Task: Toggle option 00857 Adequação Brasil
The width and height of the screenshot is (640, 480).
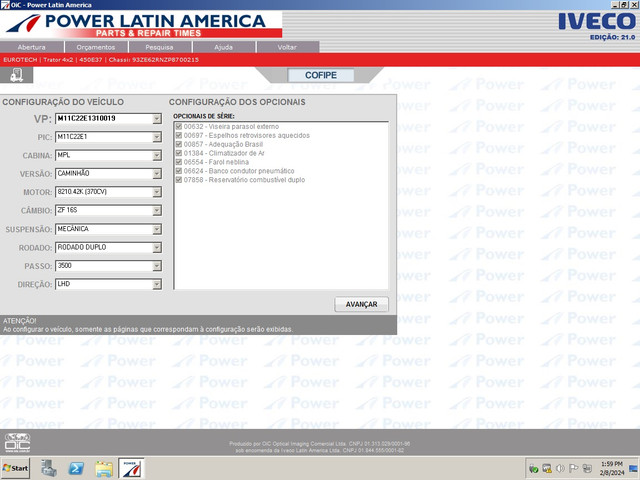Action: click(x=178, y=144)
